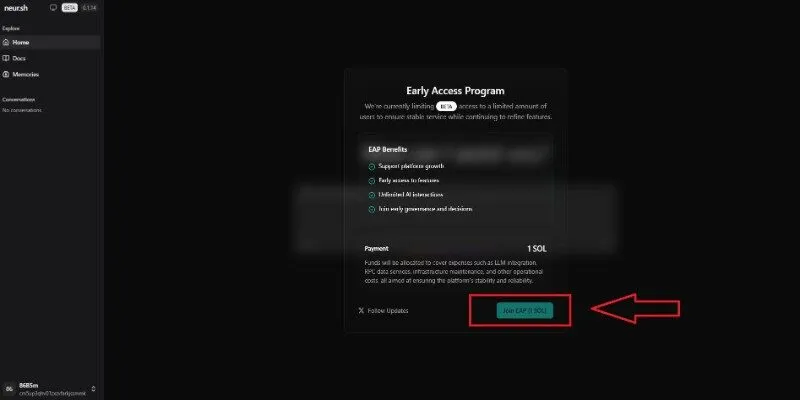Click checkmark beside Early access to features
This screenshot has width=800, height=400.
372,181
